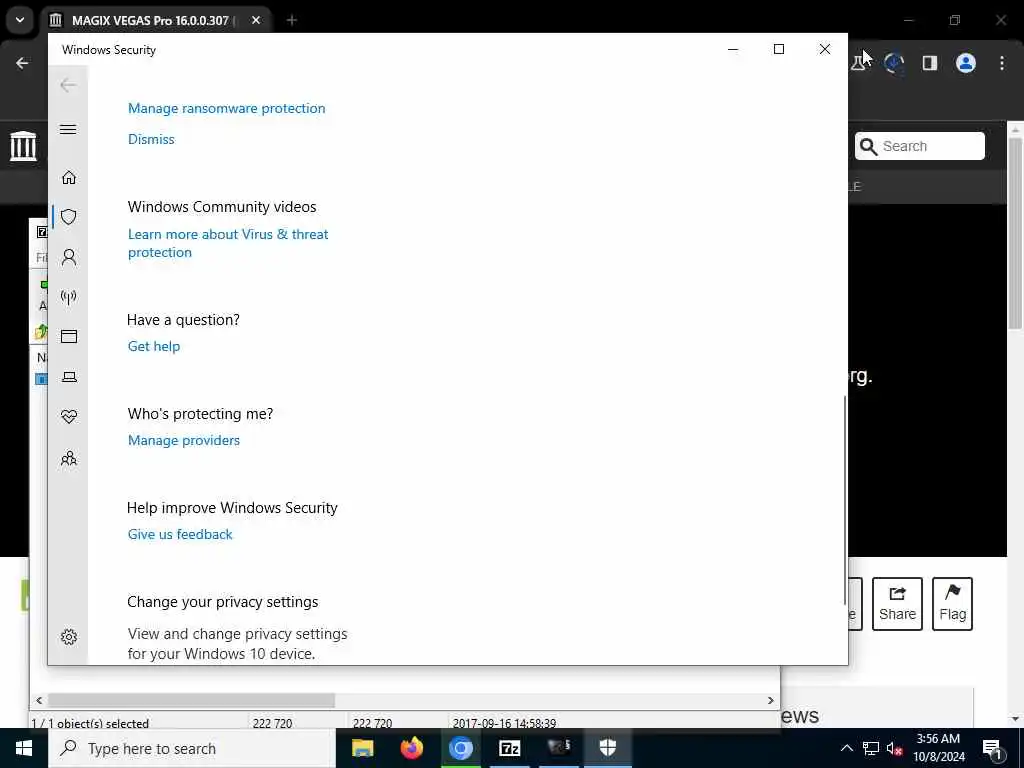Open Family options icon
The height and width of the screenshot is (768, 1024).
click(x=69, y=458)
